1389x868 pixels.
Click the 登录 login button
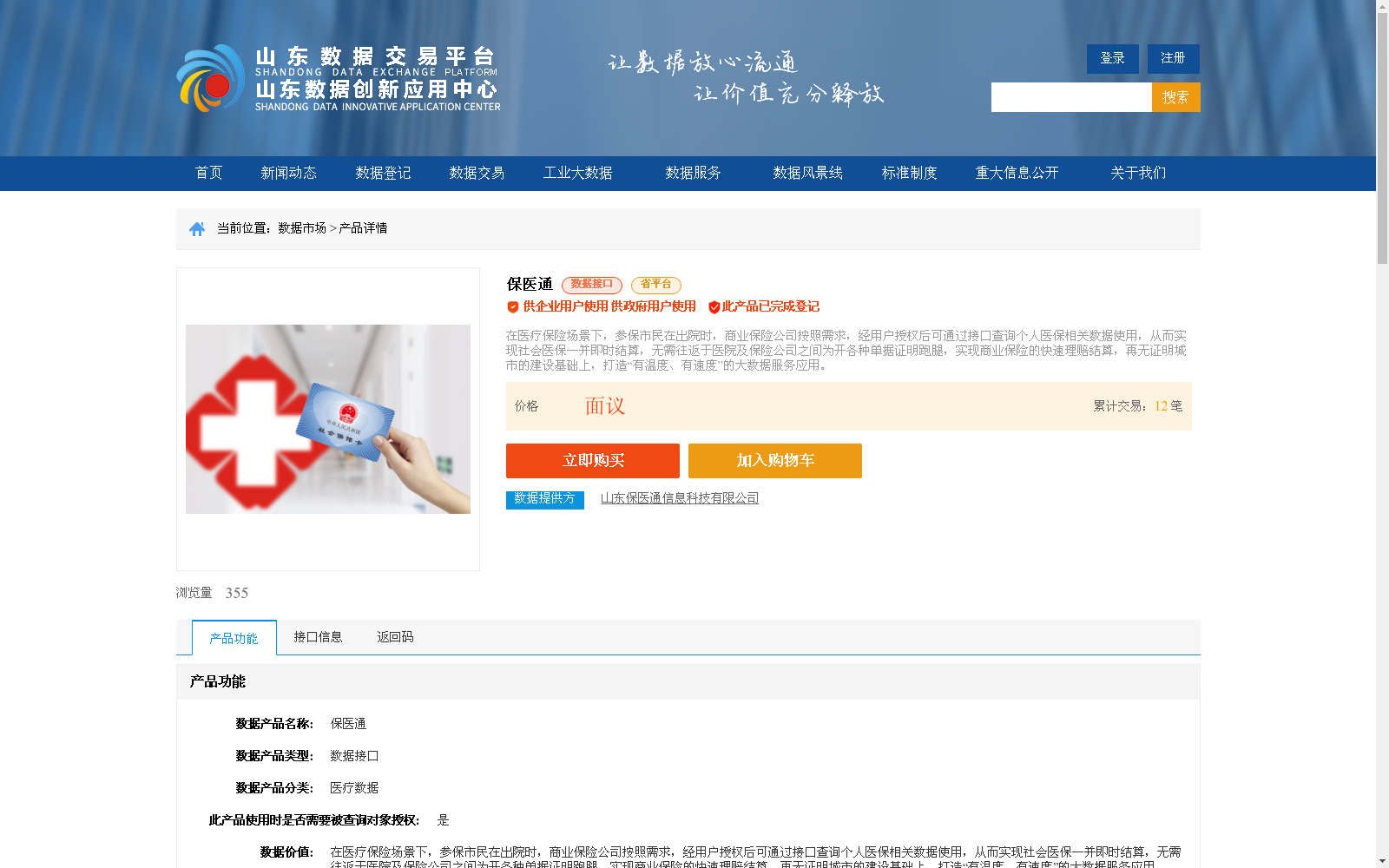[x=1113, y=58]
